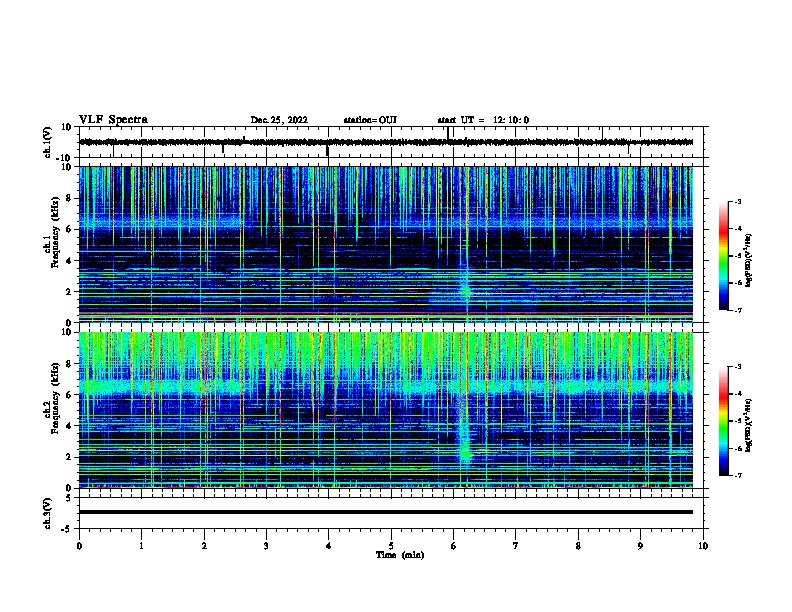Click the time axis tick label "3"
The height and width of the screenshot is (612, 792).
pyautogui.click(x=266, y=546)
